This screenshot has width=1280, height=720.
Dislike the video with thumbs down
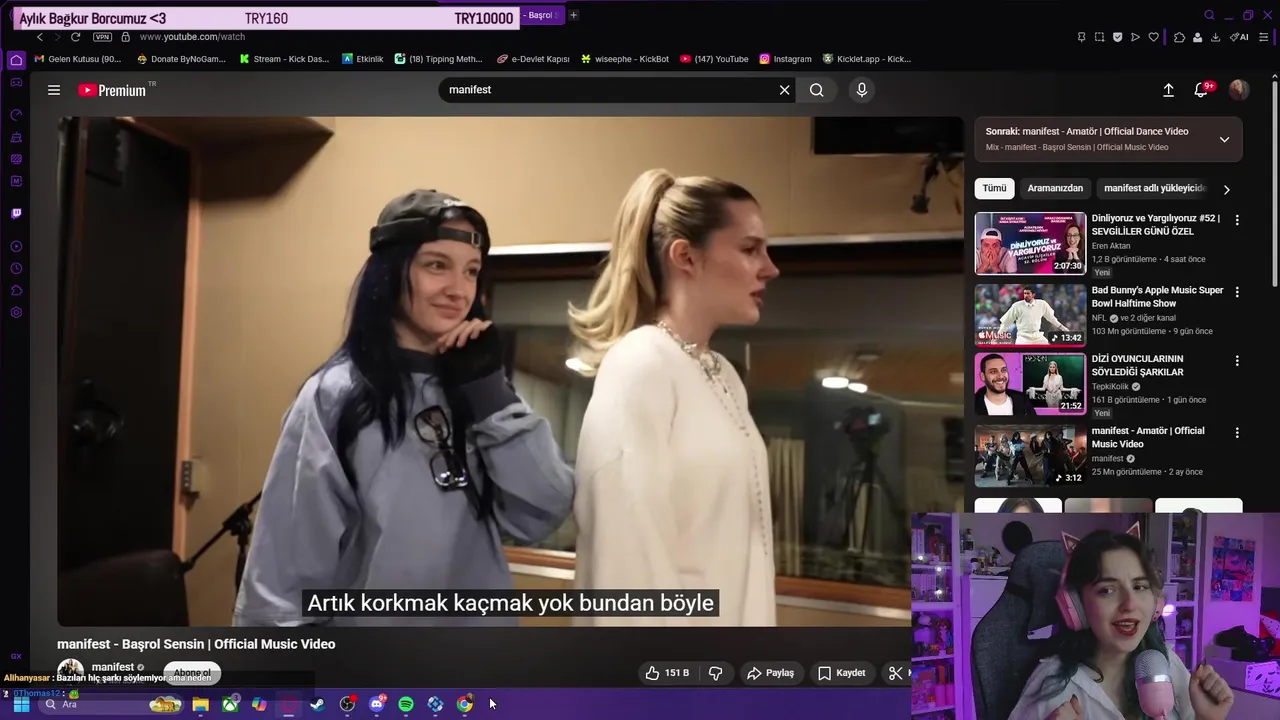click(716, 673)
